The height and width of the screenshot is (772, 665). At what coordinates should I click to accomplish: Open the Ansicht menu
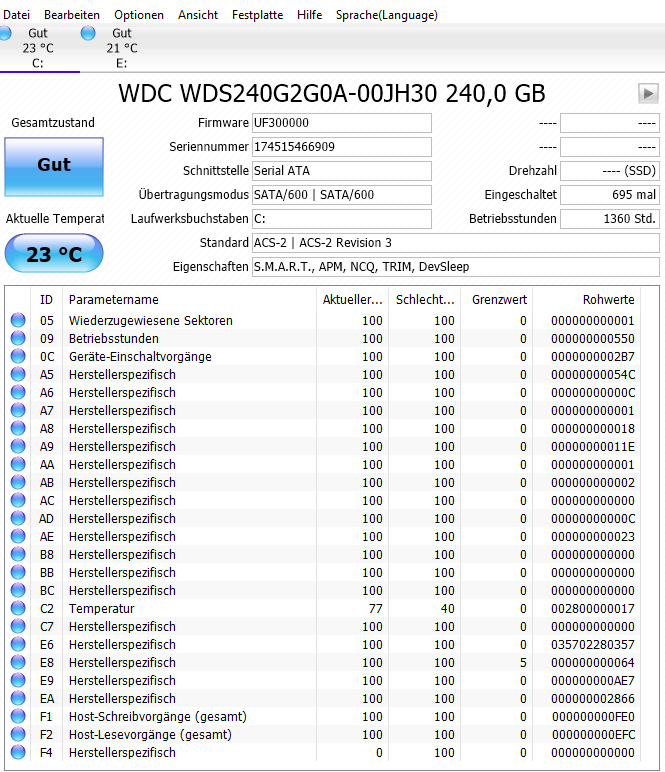pyautogui.click(x=198, y=15)
